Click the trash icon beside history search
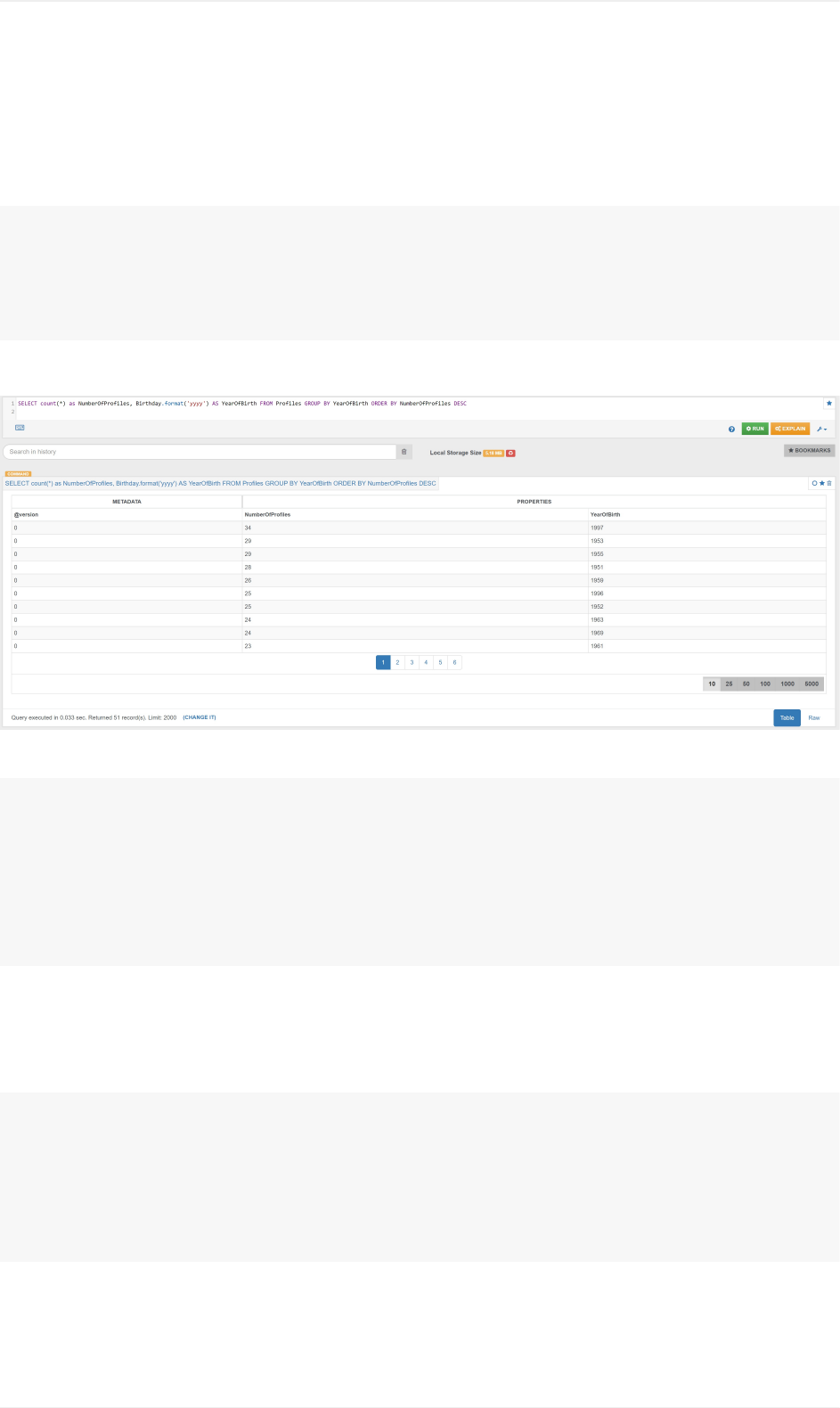The width and height of the screenshot is (840, 1408). point(404,452)
